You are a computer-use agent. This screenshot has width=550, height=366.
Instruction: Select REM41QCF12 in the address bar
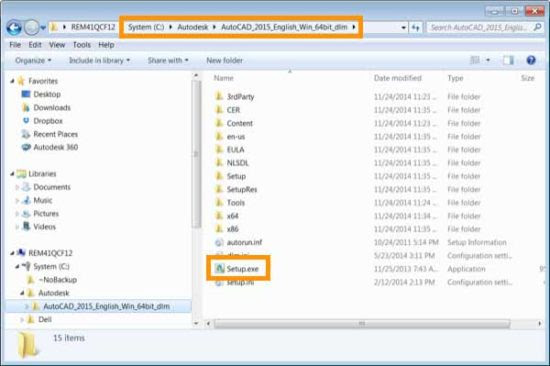click(x=93, y=27)
